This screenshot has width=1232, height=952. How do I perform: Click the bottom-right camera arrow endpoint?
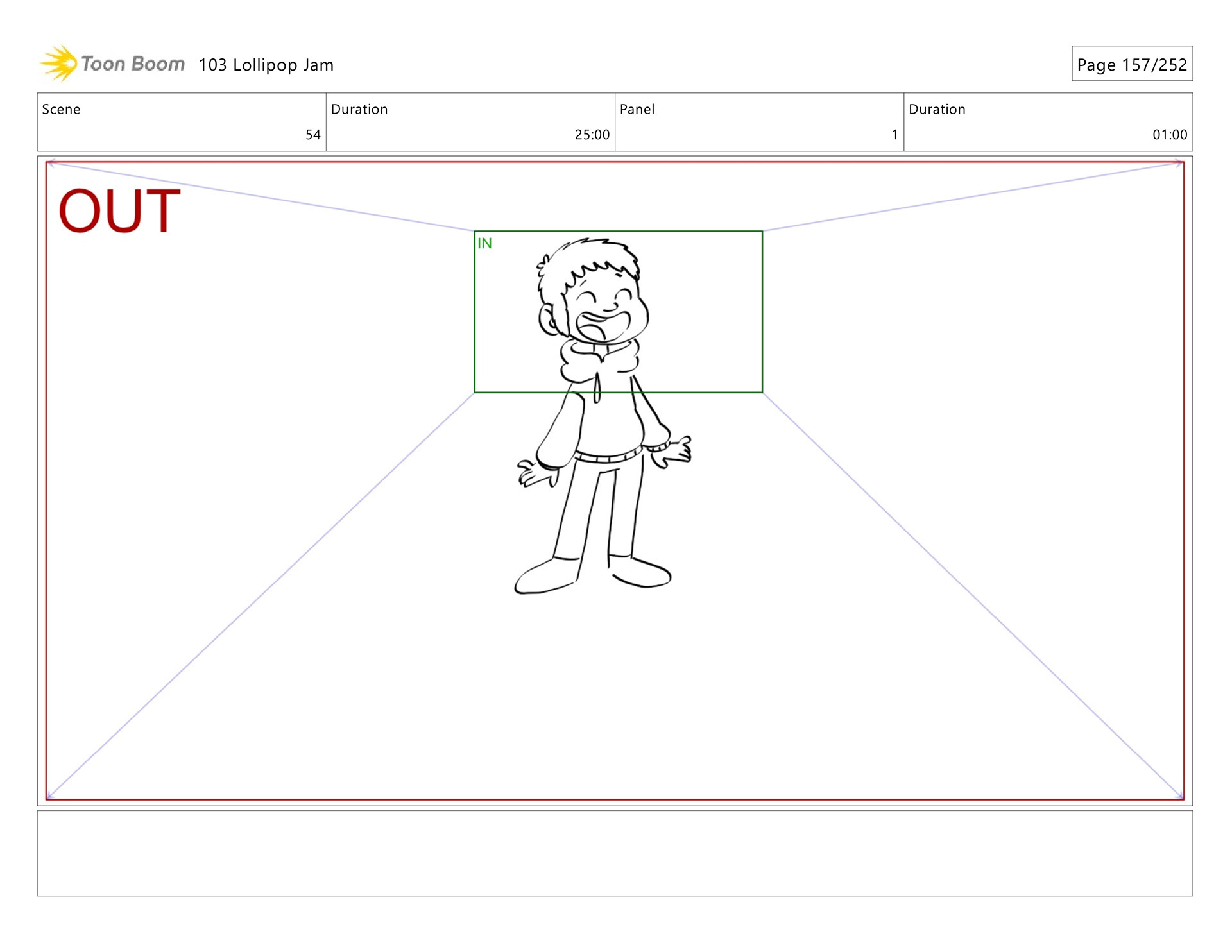click(x=1180, y=797)
